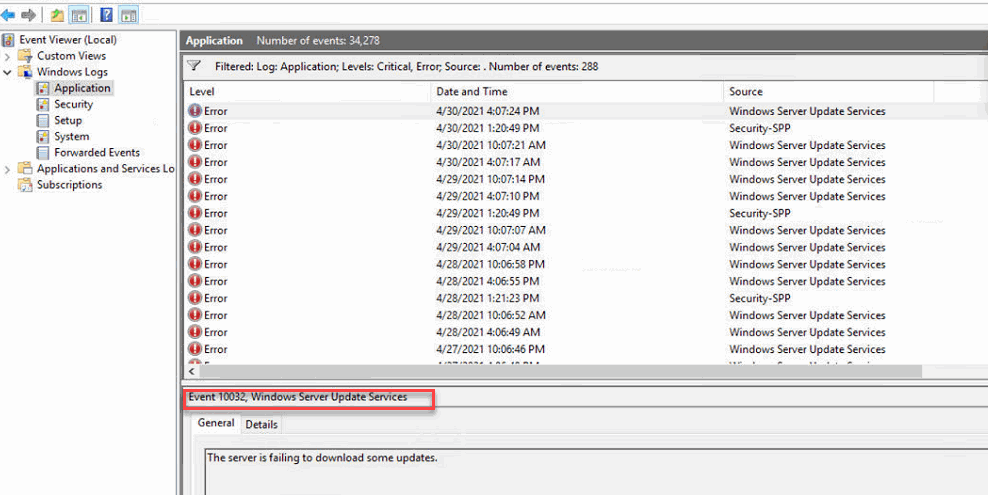This screenshot has width=988, height=495.
Task: Sort by the Date and Time column header
Action: point(577,92)
